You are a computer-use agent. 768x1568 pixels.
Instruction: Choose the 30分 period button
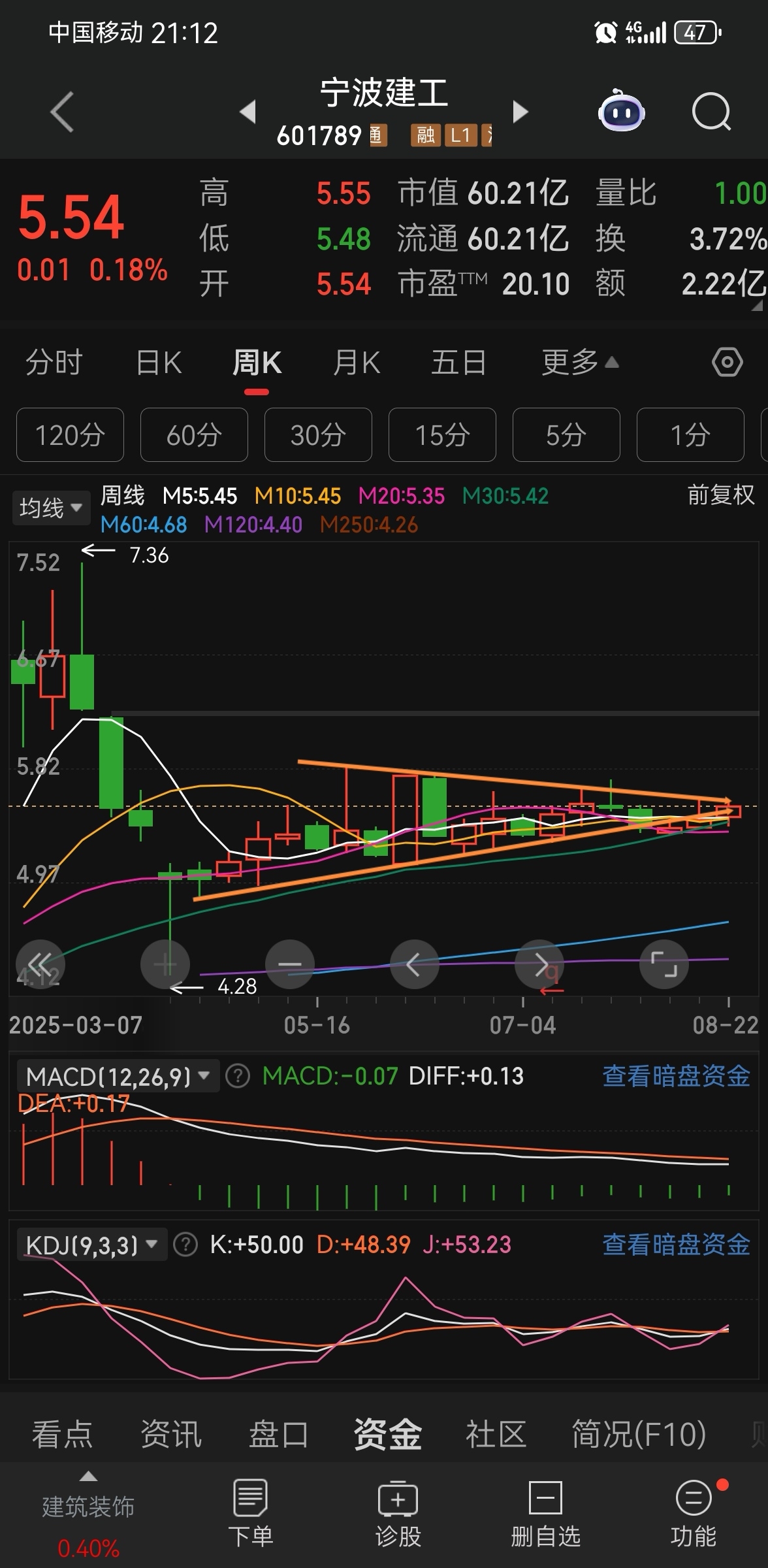click(x=318, y=434)
